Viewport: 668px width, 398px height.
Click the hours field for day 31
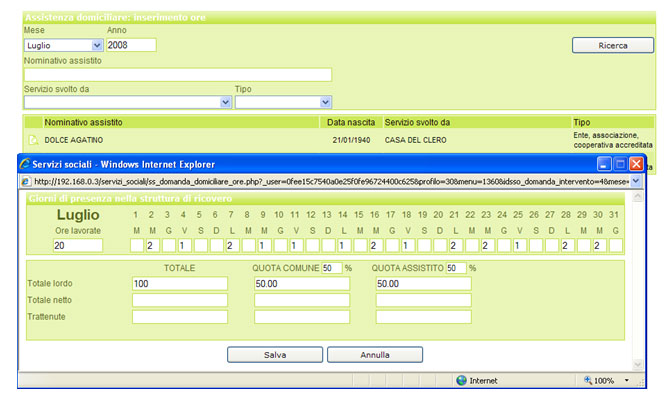[x=616, y=245]
